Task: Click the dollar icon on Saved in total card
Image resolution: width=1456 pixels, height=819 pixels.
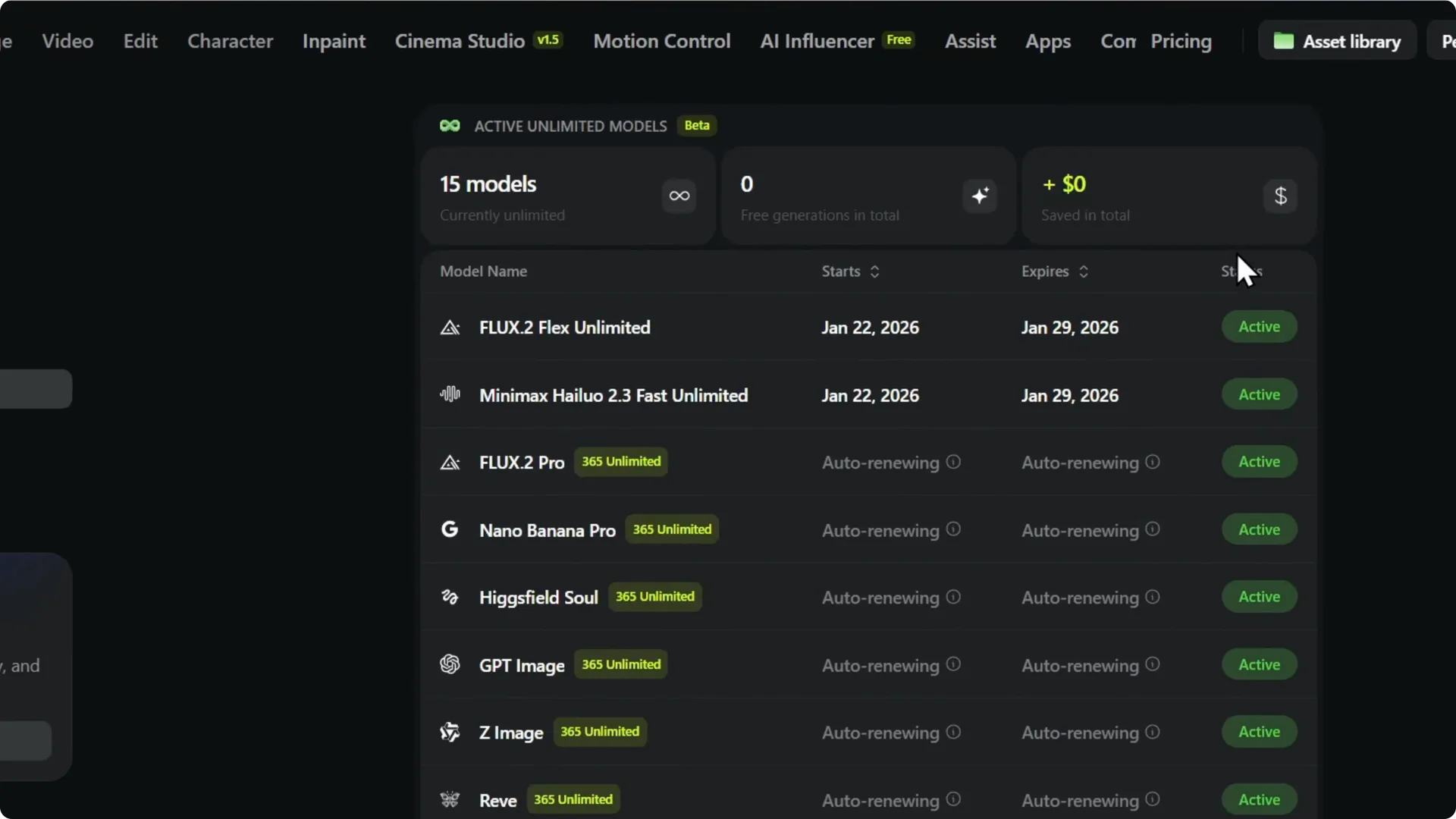Action: (1280, 196)
